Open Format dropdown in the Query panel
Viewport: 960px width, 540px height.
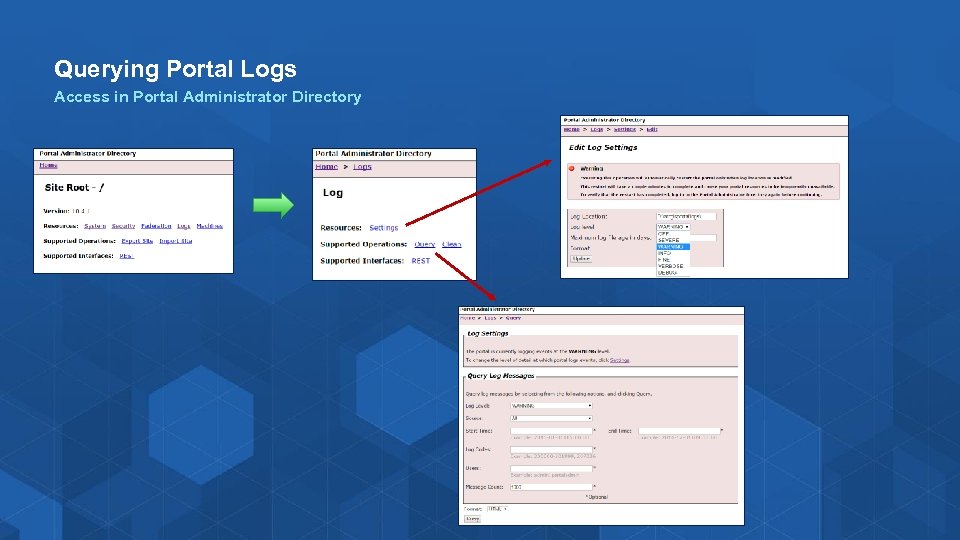click(498, 509)
